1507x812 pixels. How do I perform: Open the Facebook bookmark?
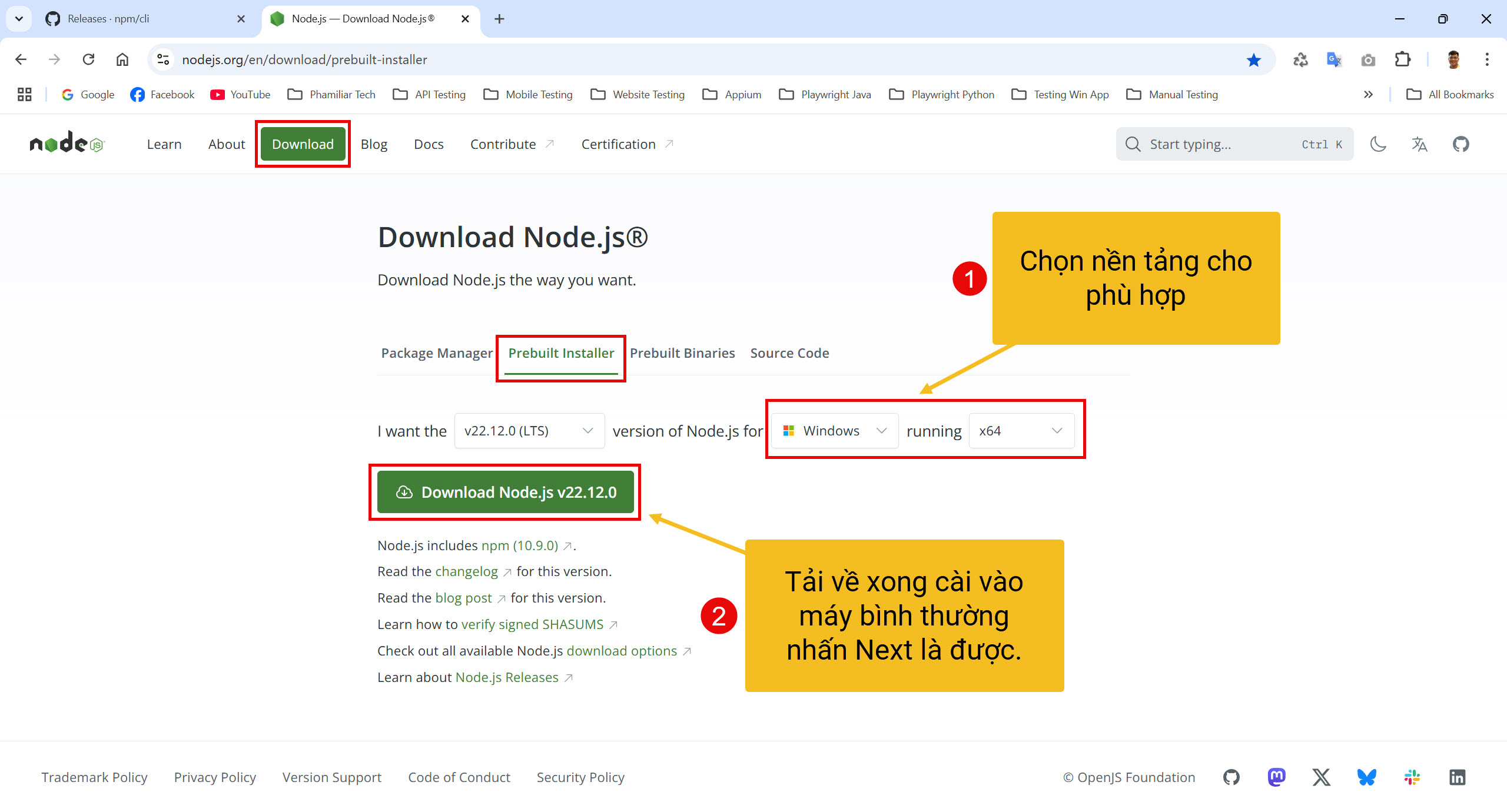point(162,94)
